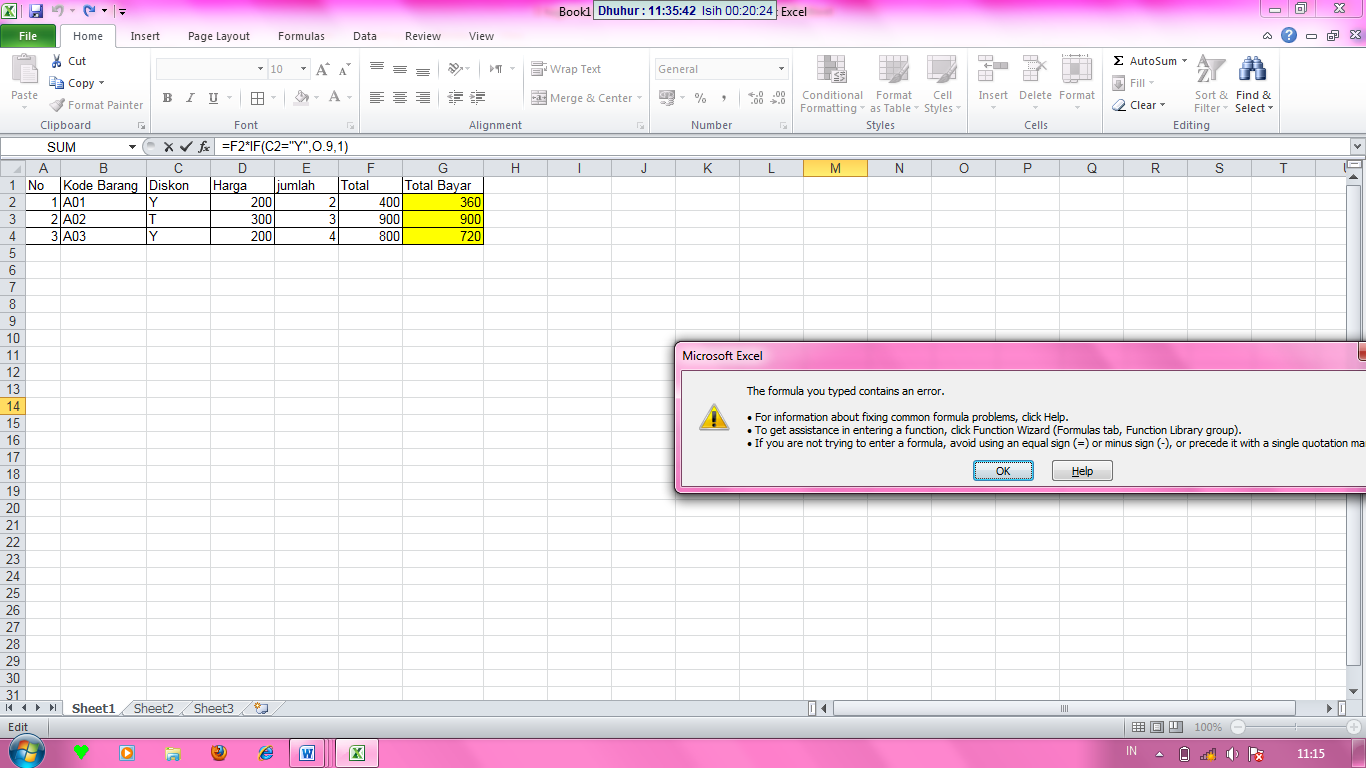Click the zoom out minus button
Image resolution: width=1366 pixels, height=768 pixels.
[1238, 727]
